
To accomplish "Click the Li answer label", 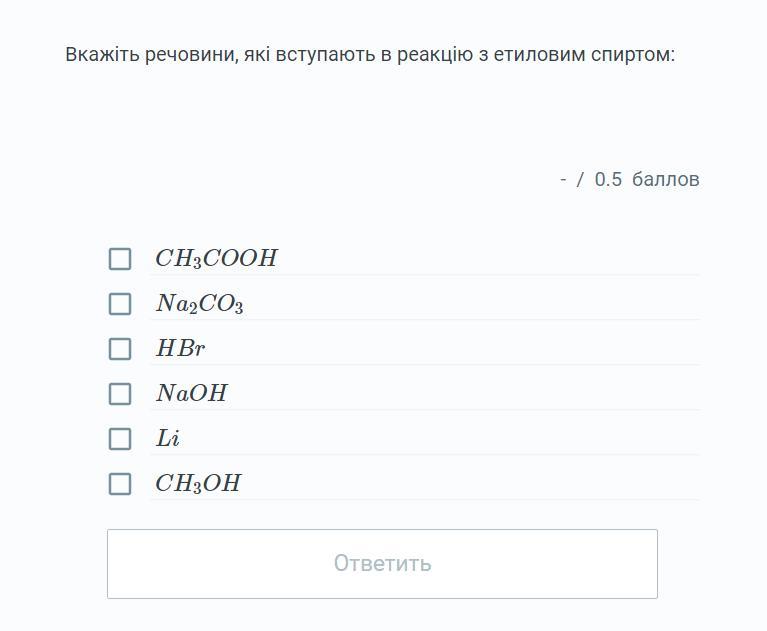I will (x=168, y=439).
